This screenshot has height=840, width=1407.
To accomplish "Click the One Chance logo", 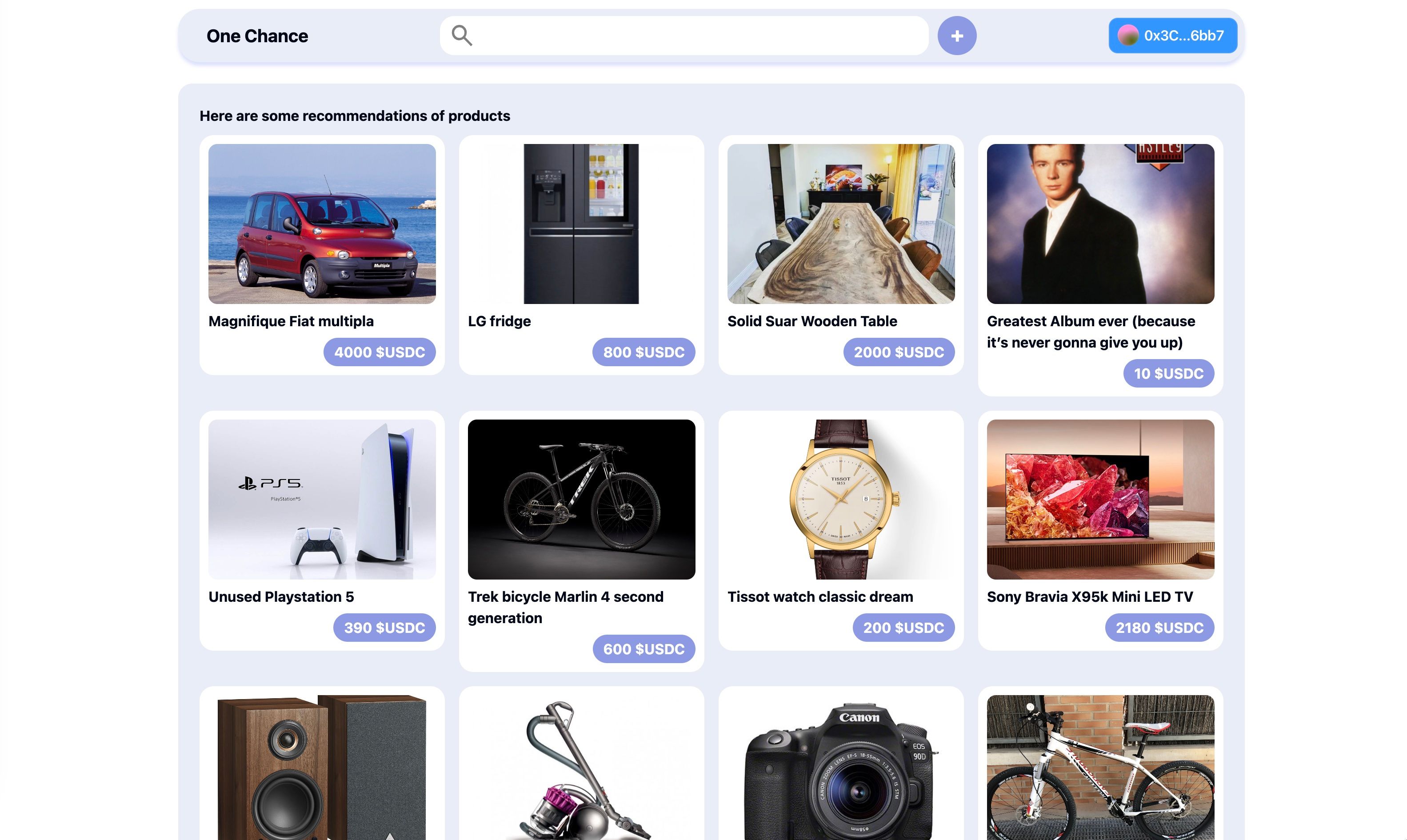I will tap(257, 36).
